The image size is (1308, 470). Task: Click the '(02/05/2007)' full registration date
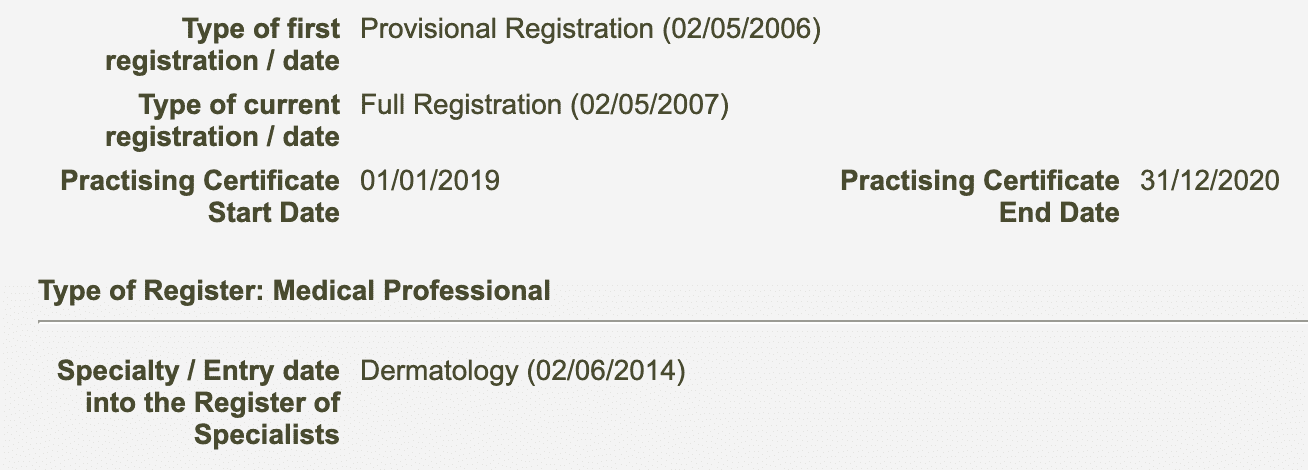click(649, 105)
